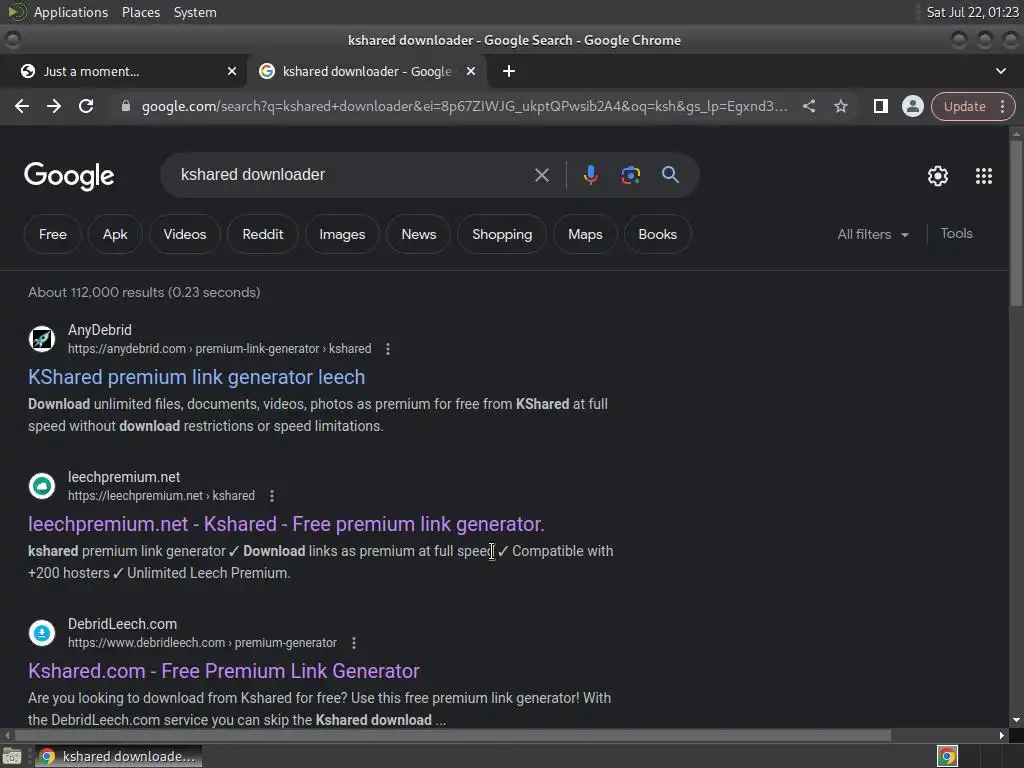Submit search with magnifier icon
This screenshot has height=768, width=1024.
670,175
